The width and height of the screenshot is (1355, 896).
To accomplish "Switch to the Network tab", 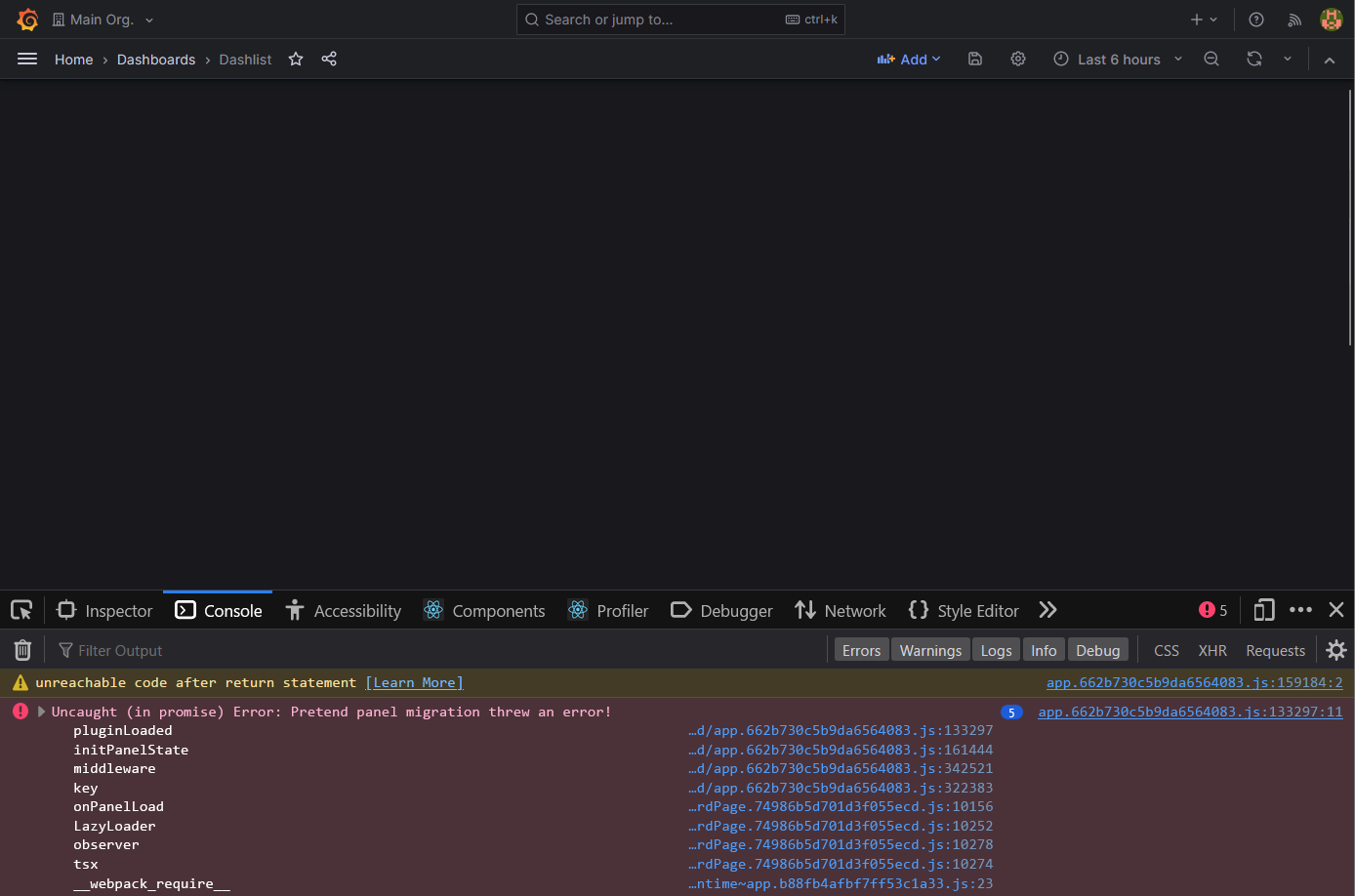I will pyautogui.click(x=841, y=610).
